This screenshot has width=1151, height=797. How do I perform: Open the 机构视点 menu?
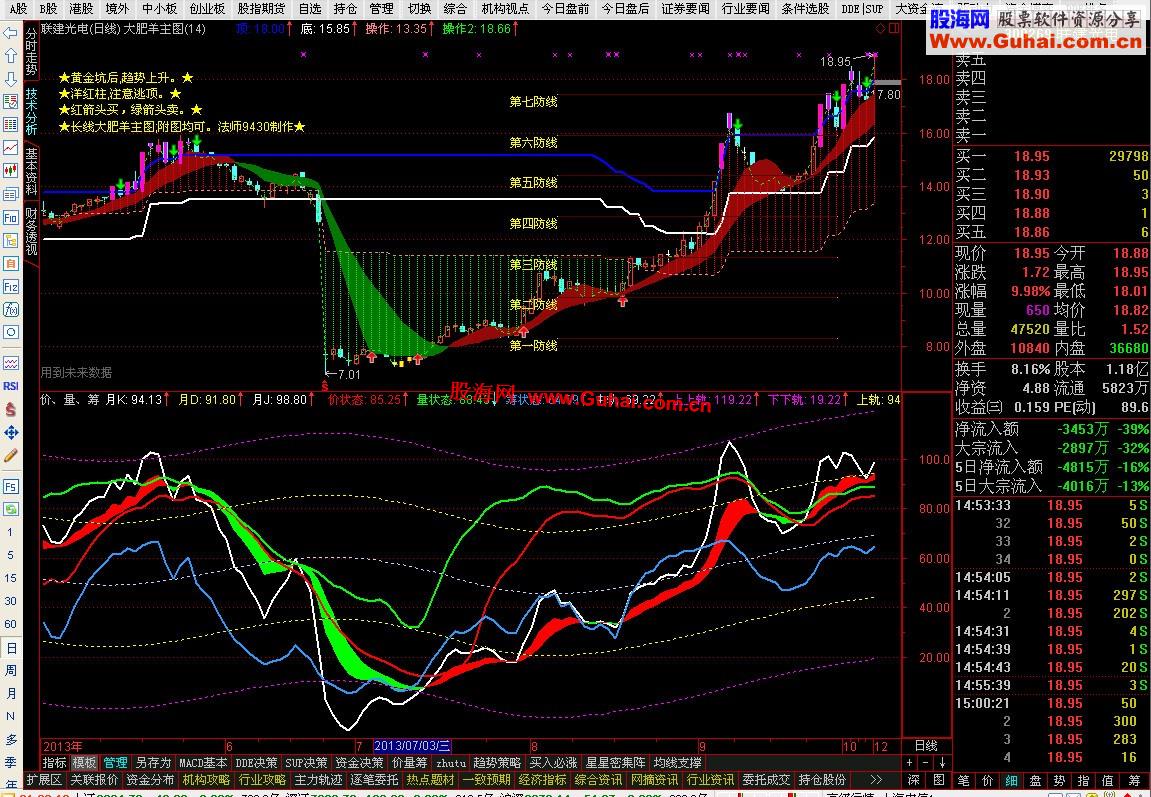click(x=505, y=9)
